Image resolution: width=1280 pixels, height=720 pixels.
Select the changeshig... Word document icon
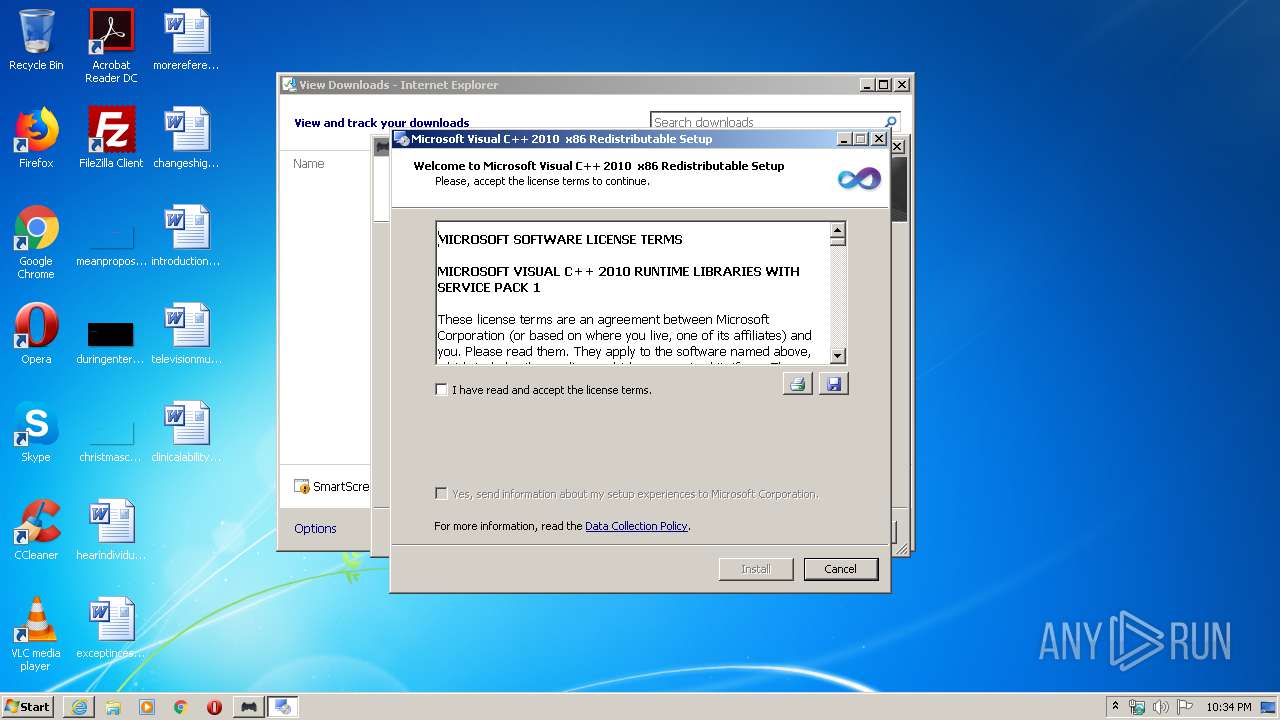pyautogui.click(x=186, y=138)
